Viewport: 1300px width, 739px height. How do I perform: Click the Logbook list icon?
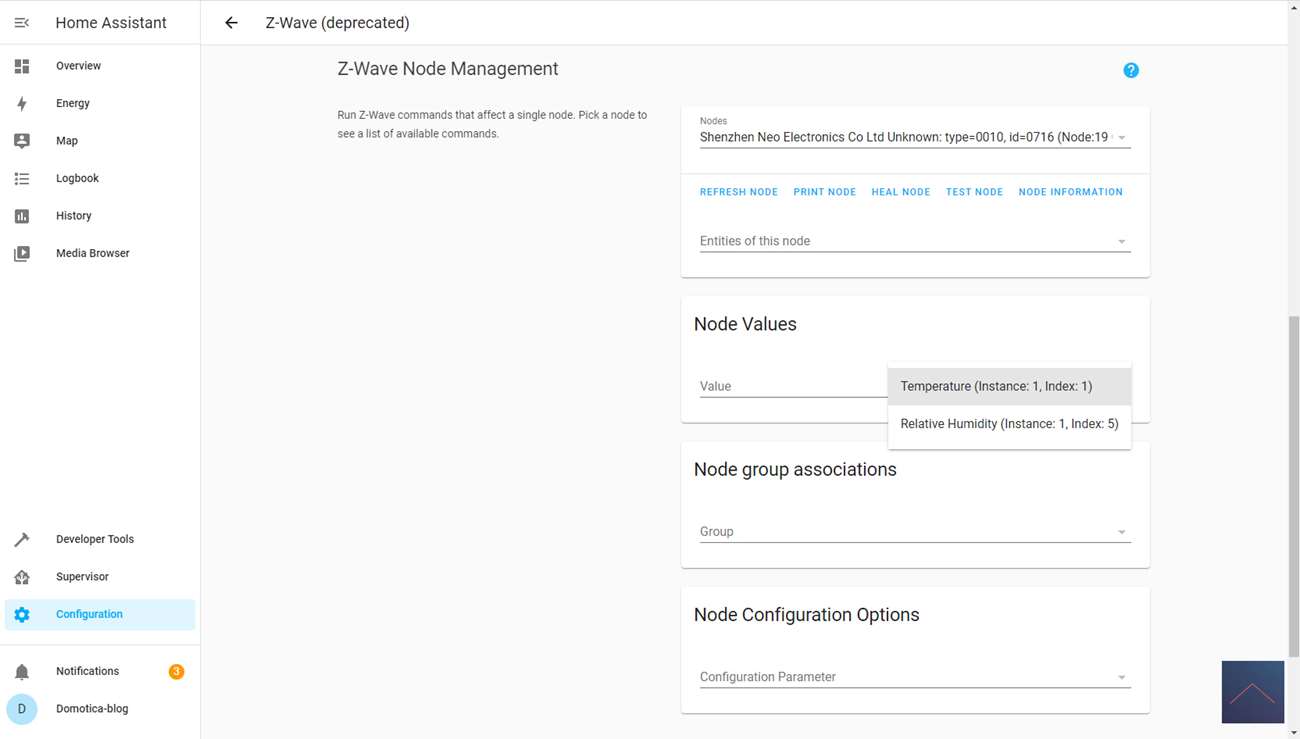pos(22,178)
